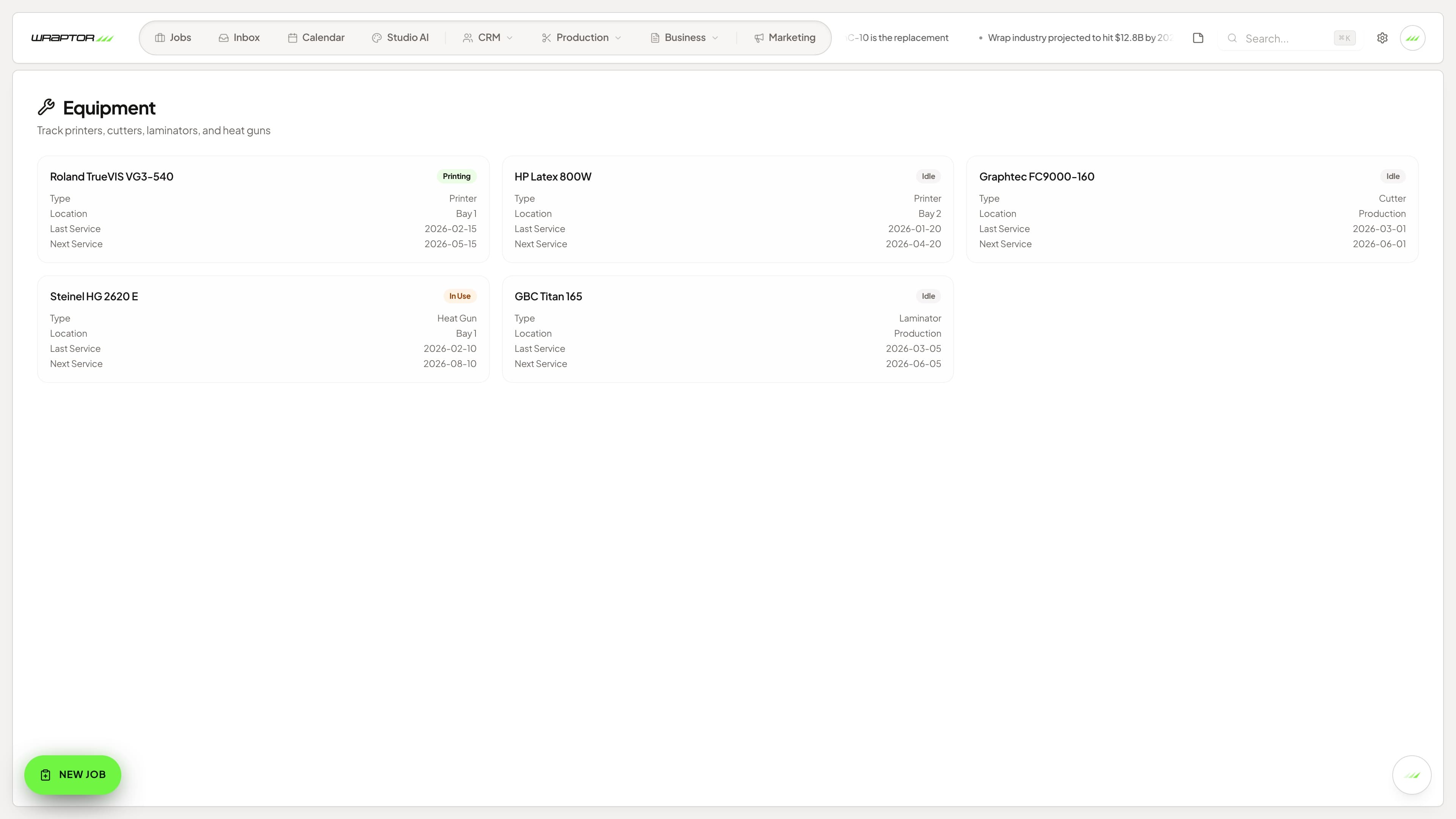Click the Wraptor logo
Screen dimensions: 1456x819
coord(72,38)
